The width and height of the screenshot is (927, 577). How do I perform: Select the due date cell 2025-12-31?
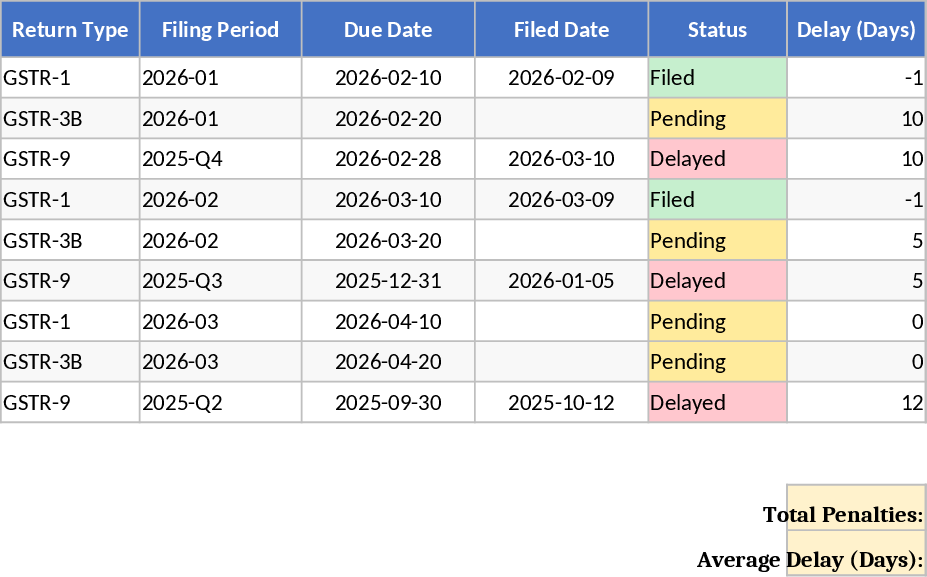388,281
